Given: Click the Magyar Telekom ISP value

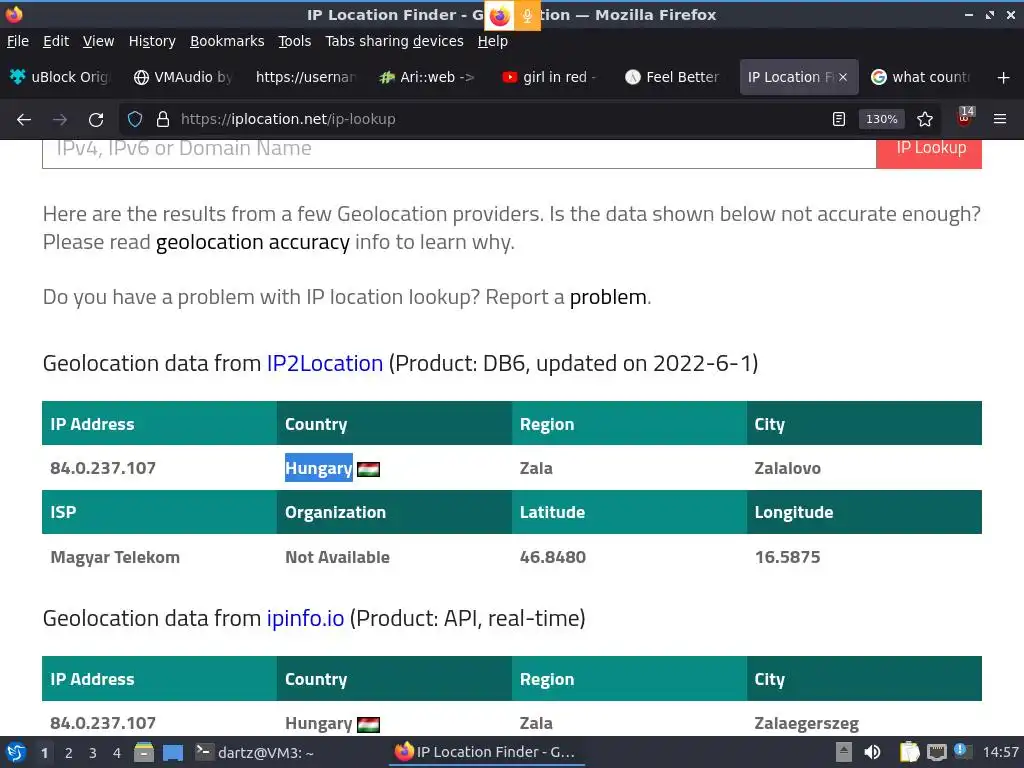Looking at the screenshot, I should point(115,557).
